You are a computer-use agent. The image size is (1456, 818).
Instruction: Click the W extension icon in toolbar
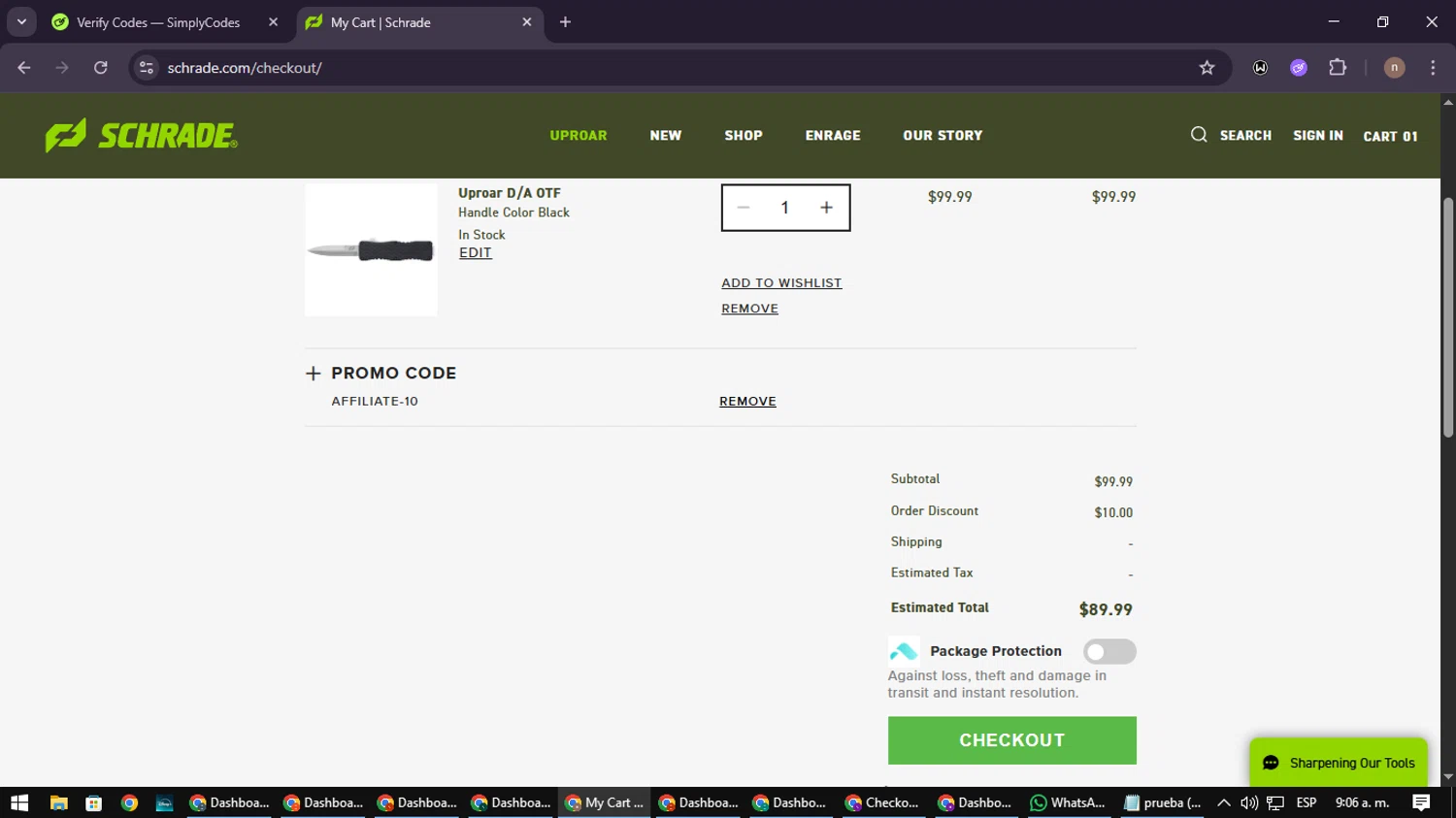tap(1260, 68)
